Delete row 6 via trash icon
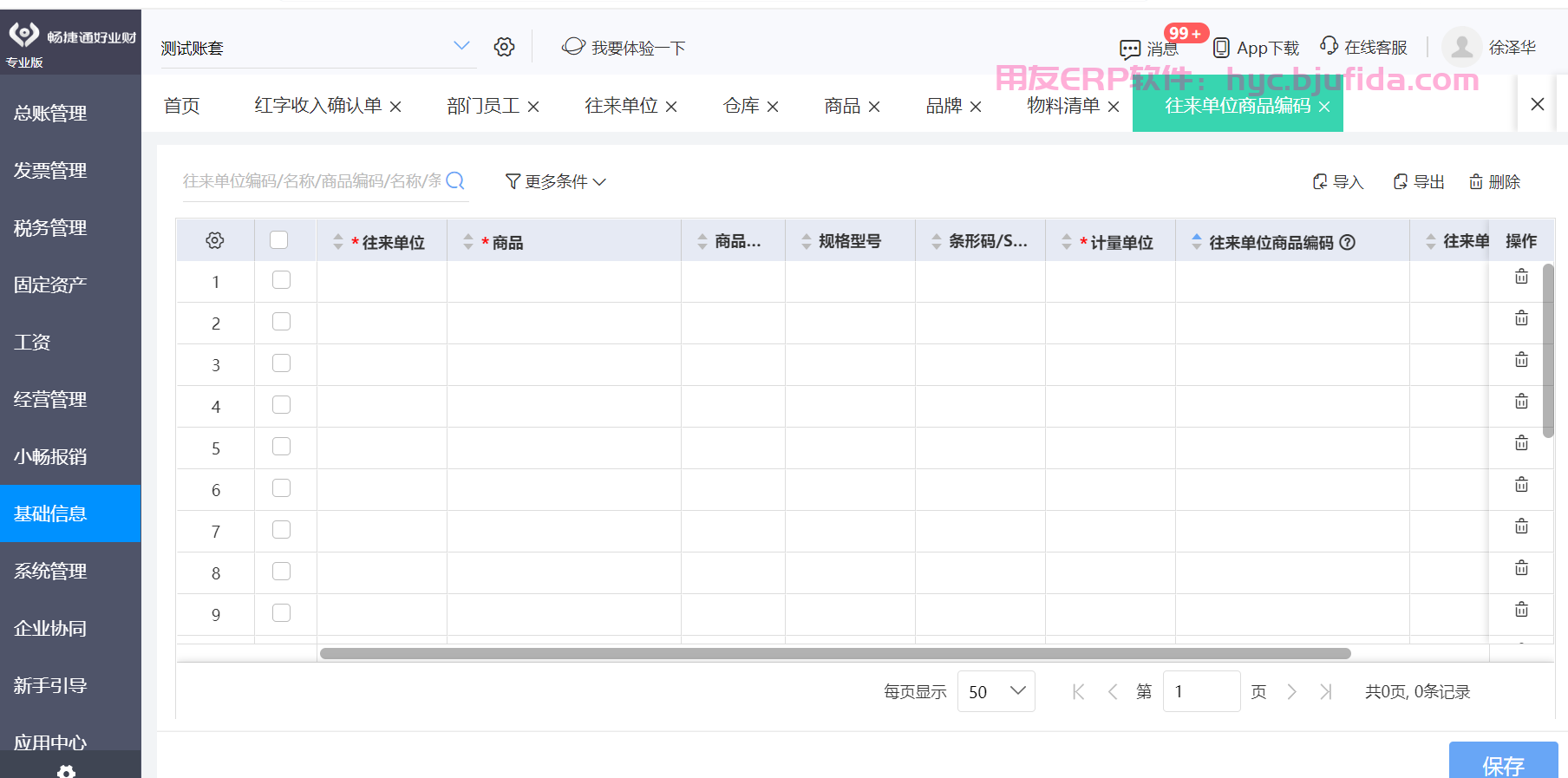Image resolution: width=1568 pixels, height=778 pixels. click(x=1521, y=485)
